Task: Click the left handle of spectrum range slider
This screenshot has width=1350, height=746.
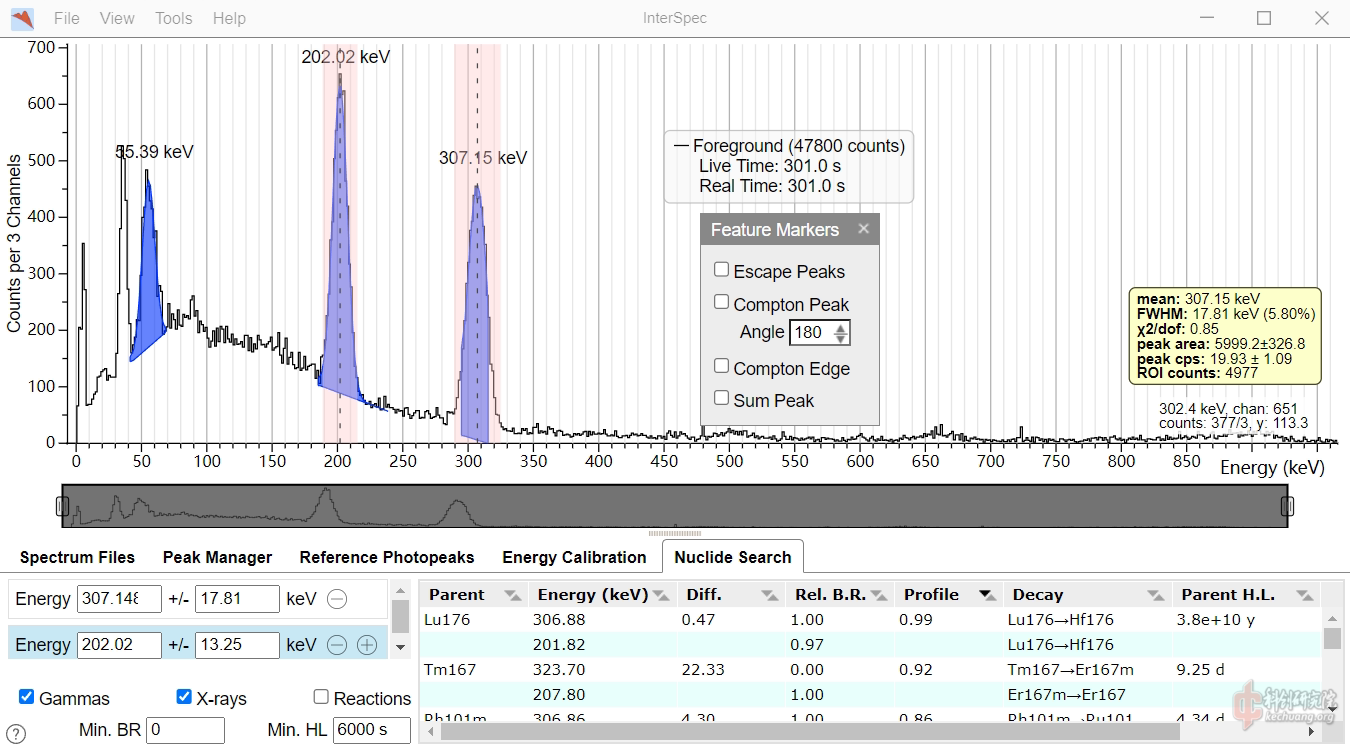Action: pyautogui.click(x=62, y=506)
